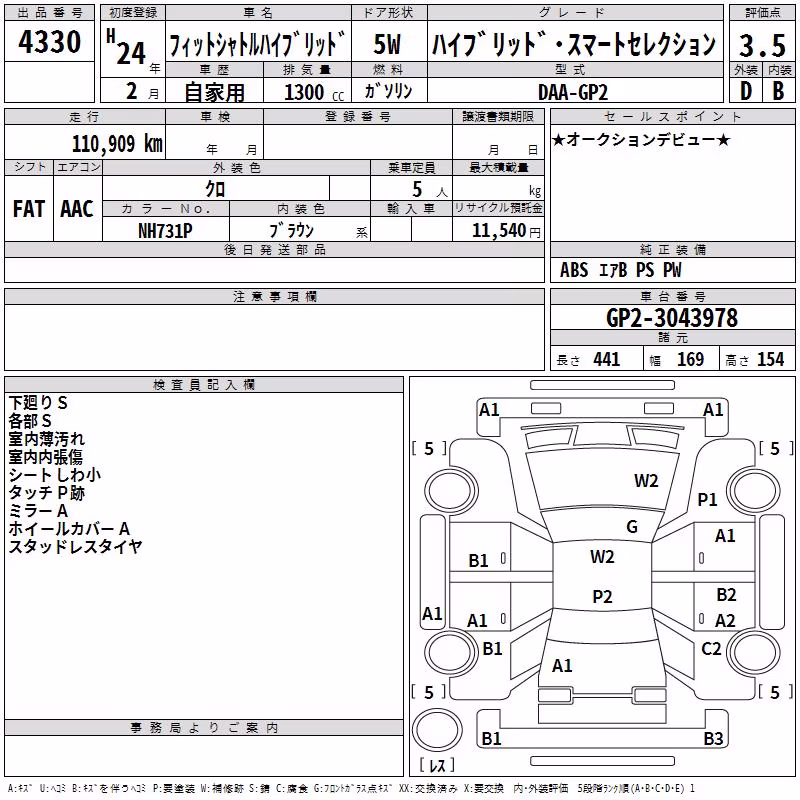Click the 後日発送部品 section header
Screen dimensions: 800x800
[x=274, y=249]
